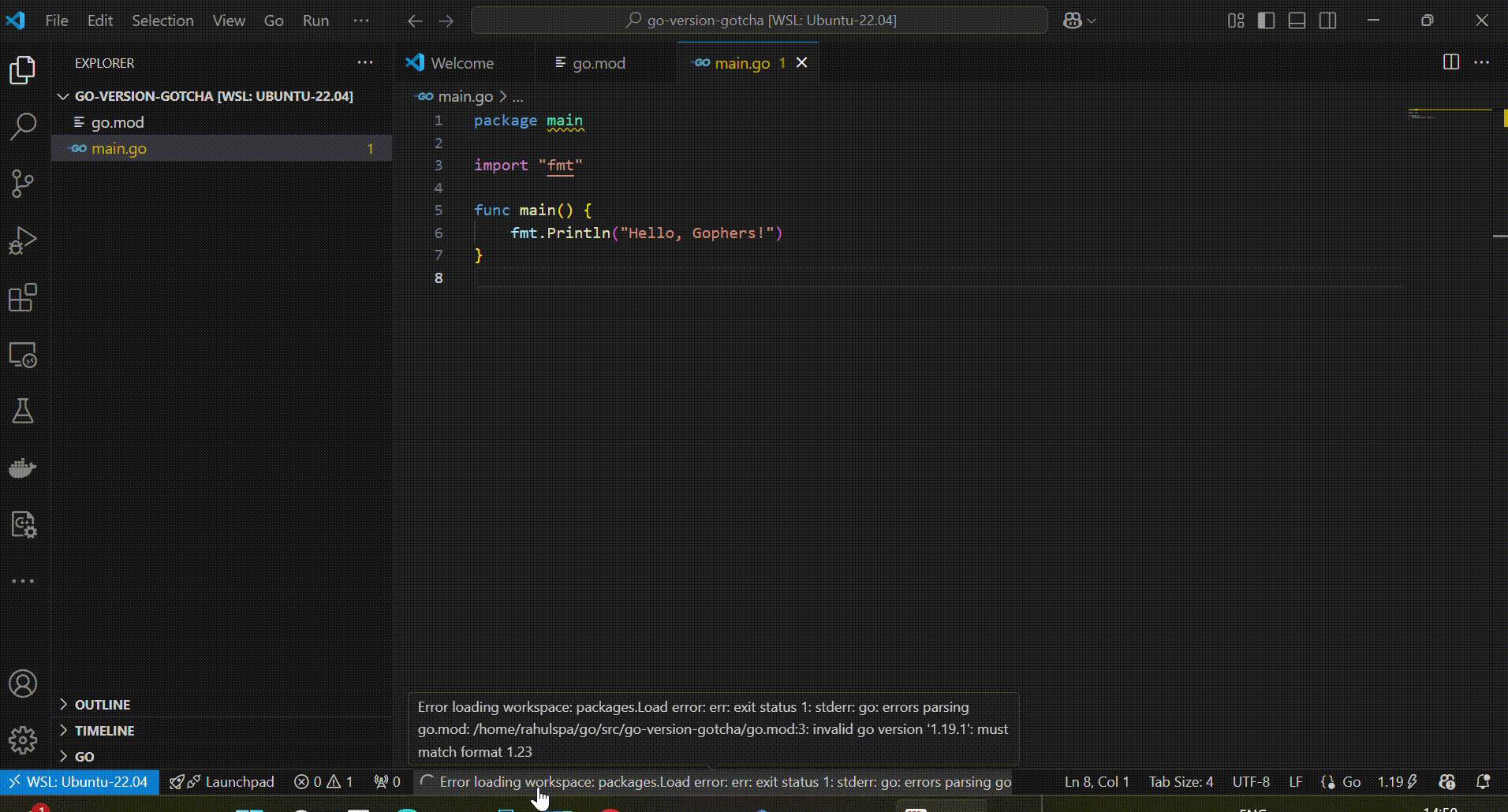Screen dimensions: 1508x812
Task: Click the Tab Size: 4 status item
Action: tap(1181, 781)
